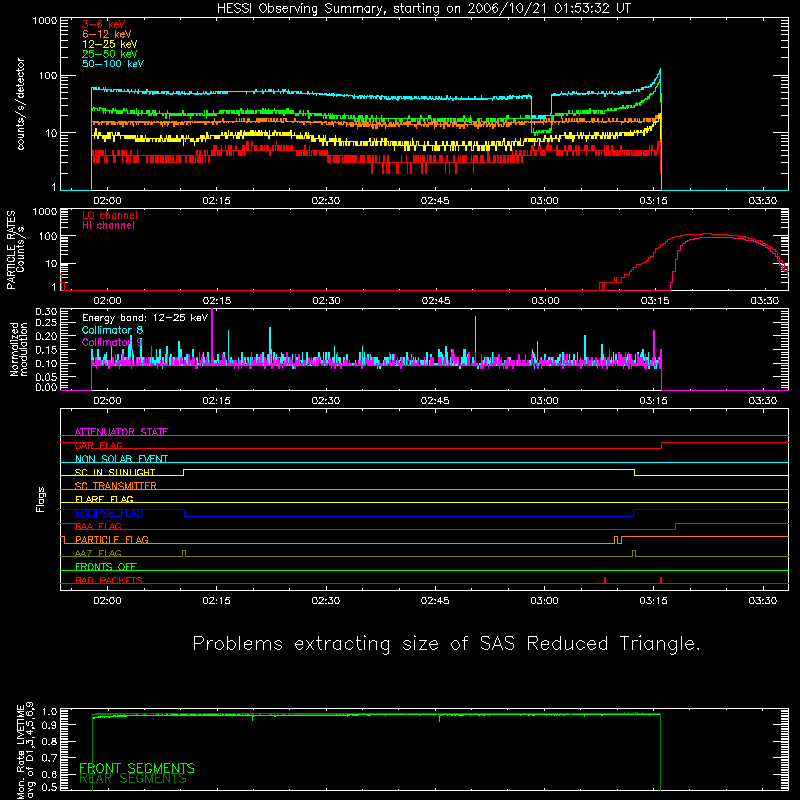Click the blue 'ECLIPSE FLAG' label
The height and width of the screenshot is (800, 800).
click(x=109, y=513)
